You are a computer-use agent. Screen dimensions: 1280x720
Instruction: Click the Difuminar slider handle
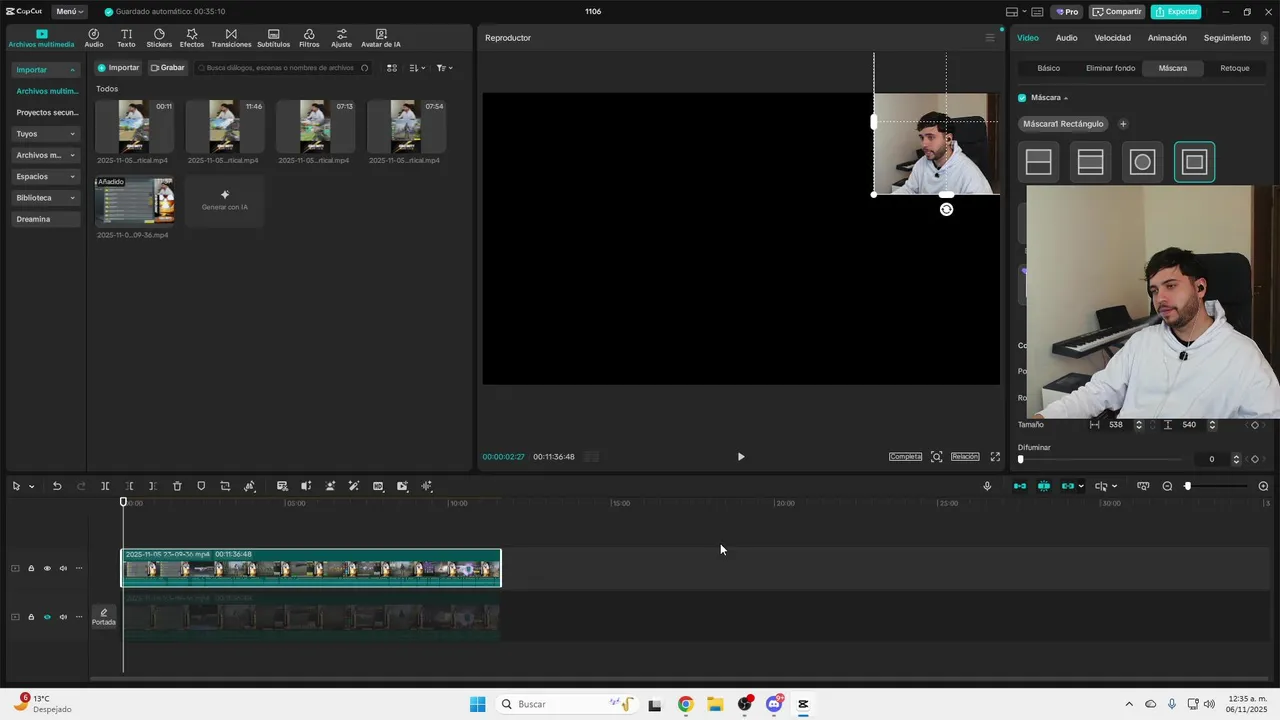[x=1020, y=459]
